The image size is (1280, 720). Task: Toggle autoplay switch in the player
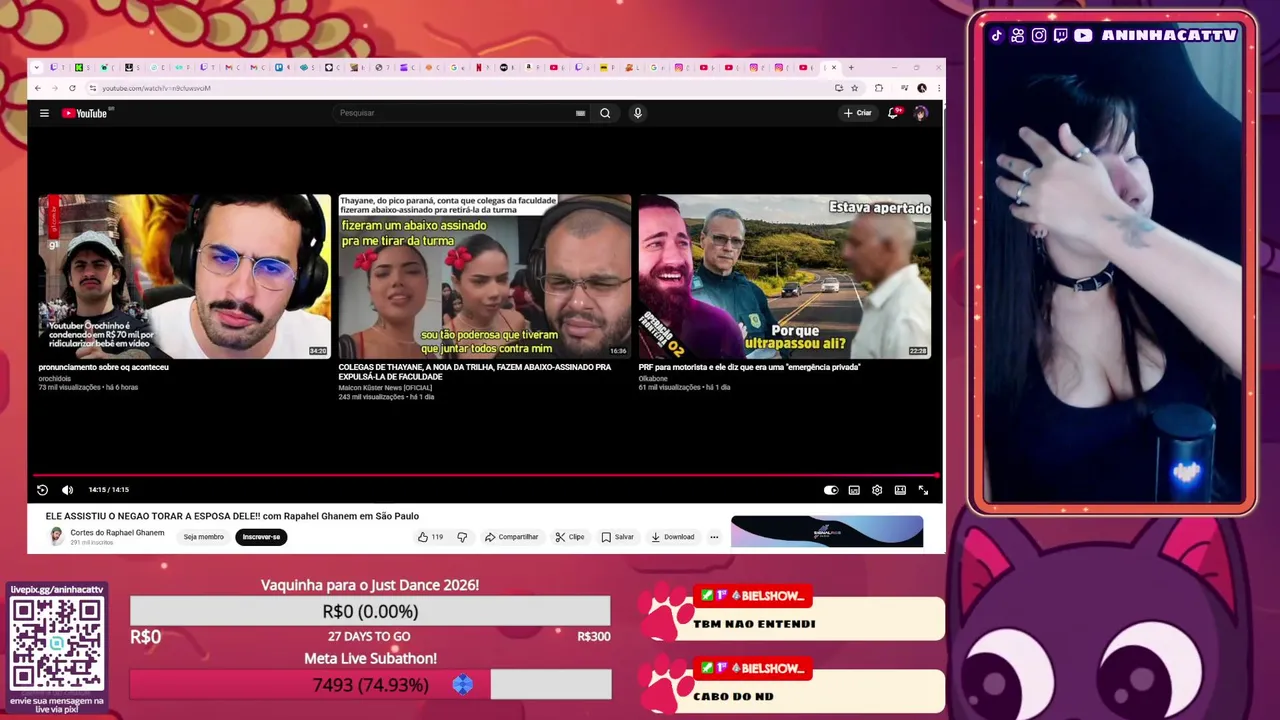831,490
